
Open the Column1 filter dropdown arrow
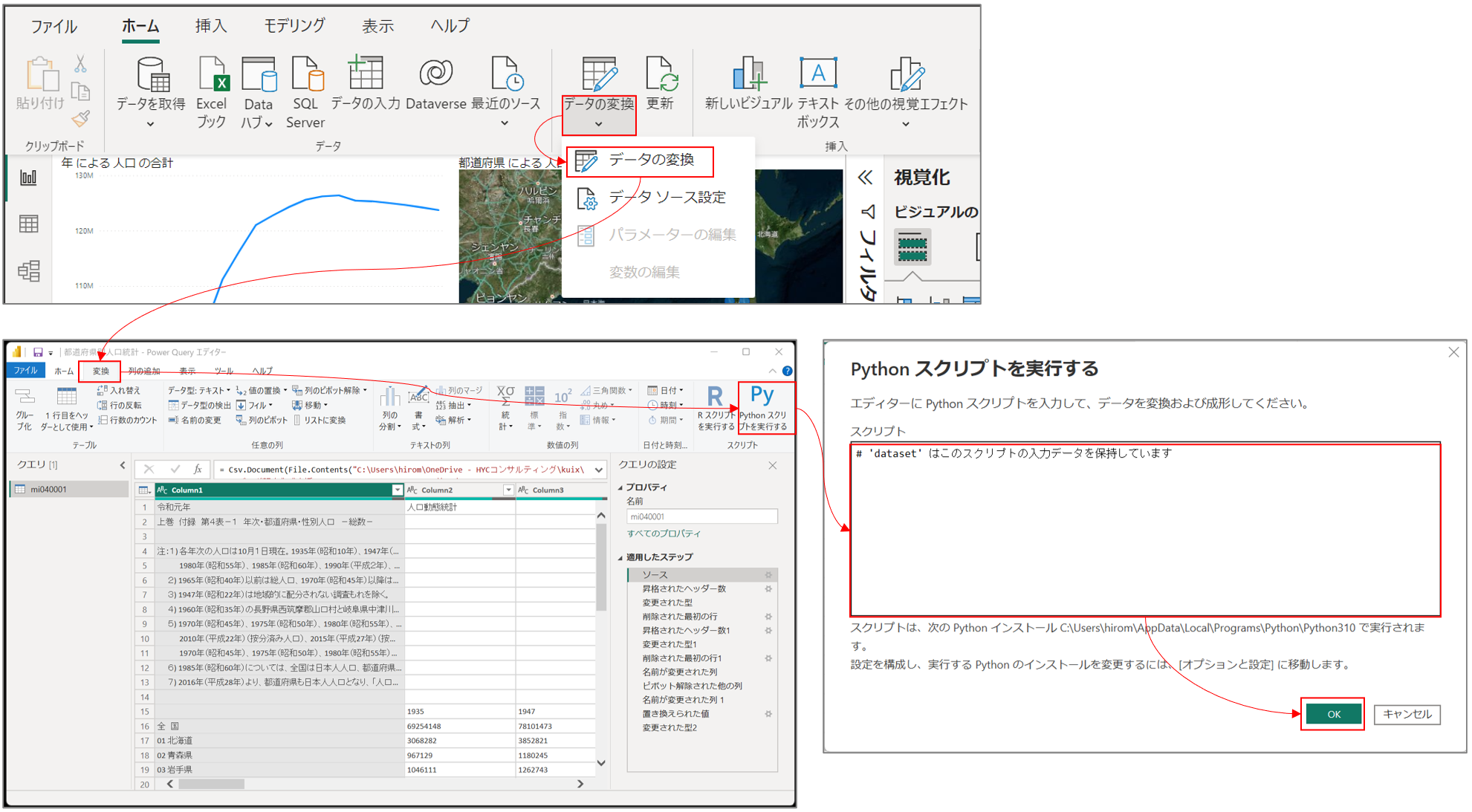click(x=397, y=490)
